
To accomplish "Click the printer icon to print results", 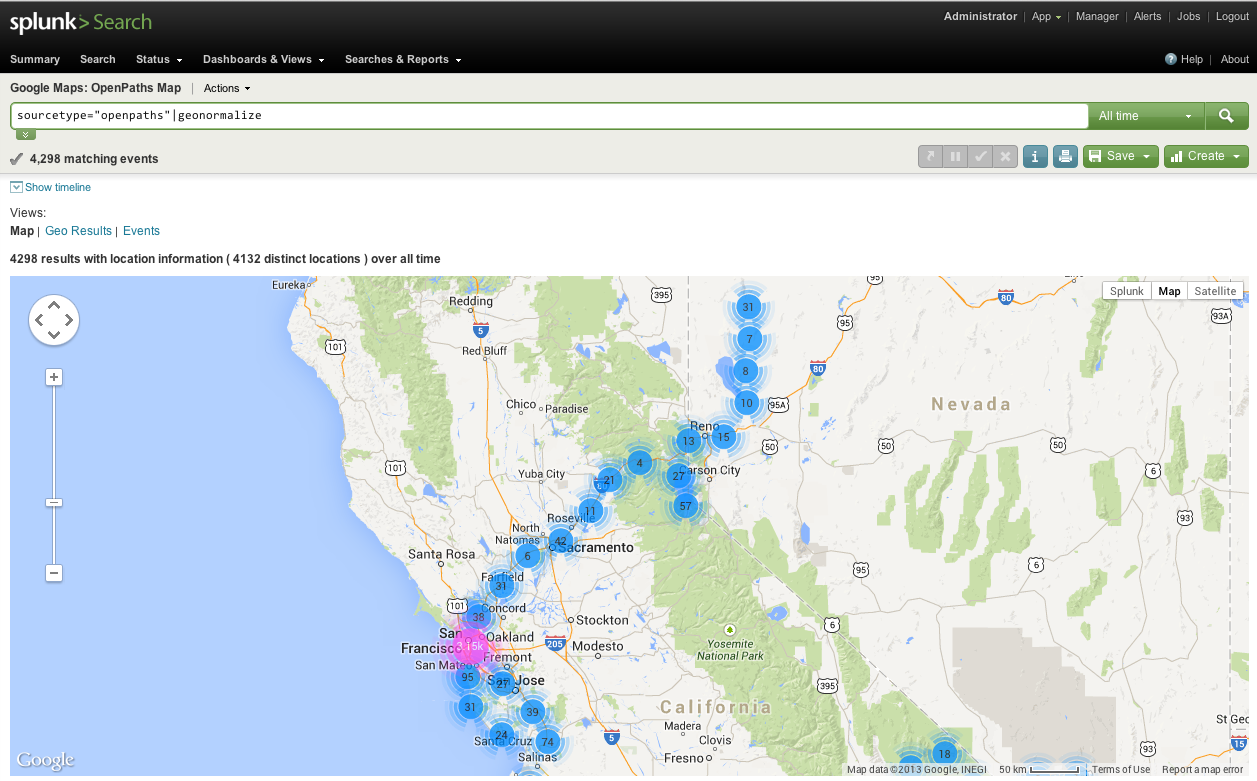I will click(1065, 156).
